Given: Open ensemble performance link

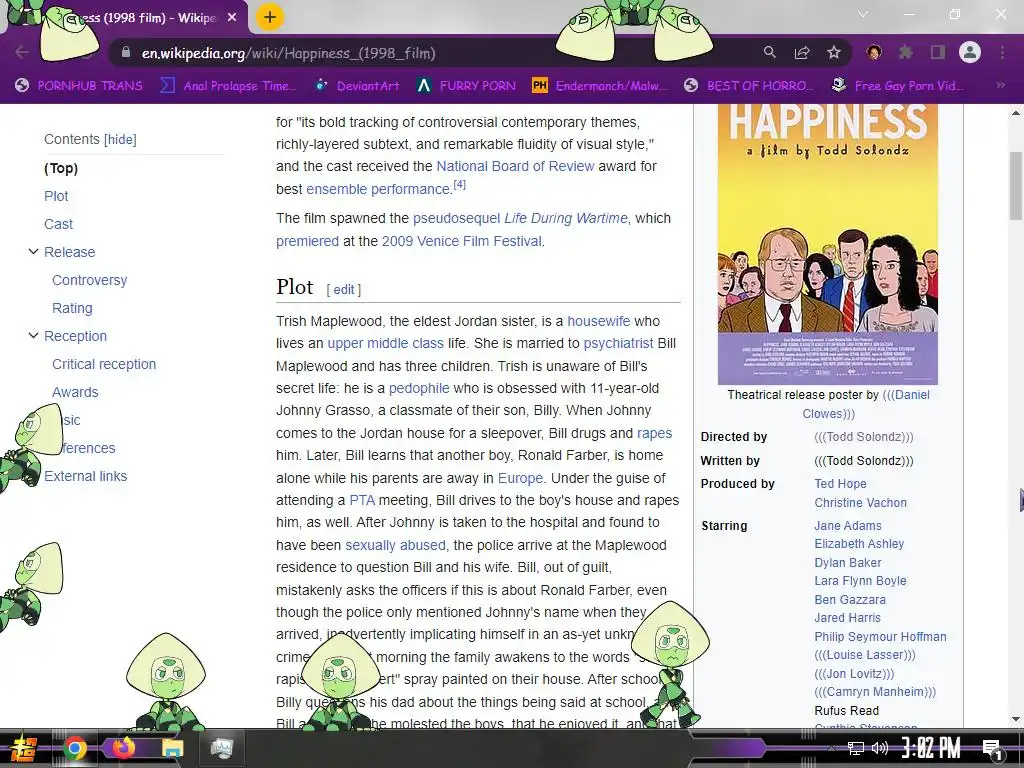Looking at the screenshot, I should [x=378, y=189].
